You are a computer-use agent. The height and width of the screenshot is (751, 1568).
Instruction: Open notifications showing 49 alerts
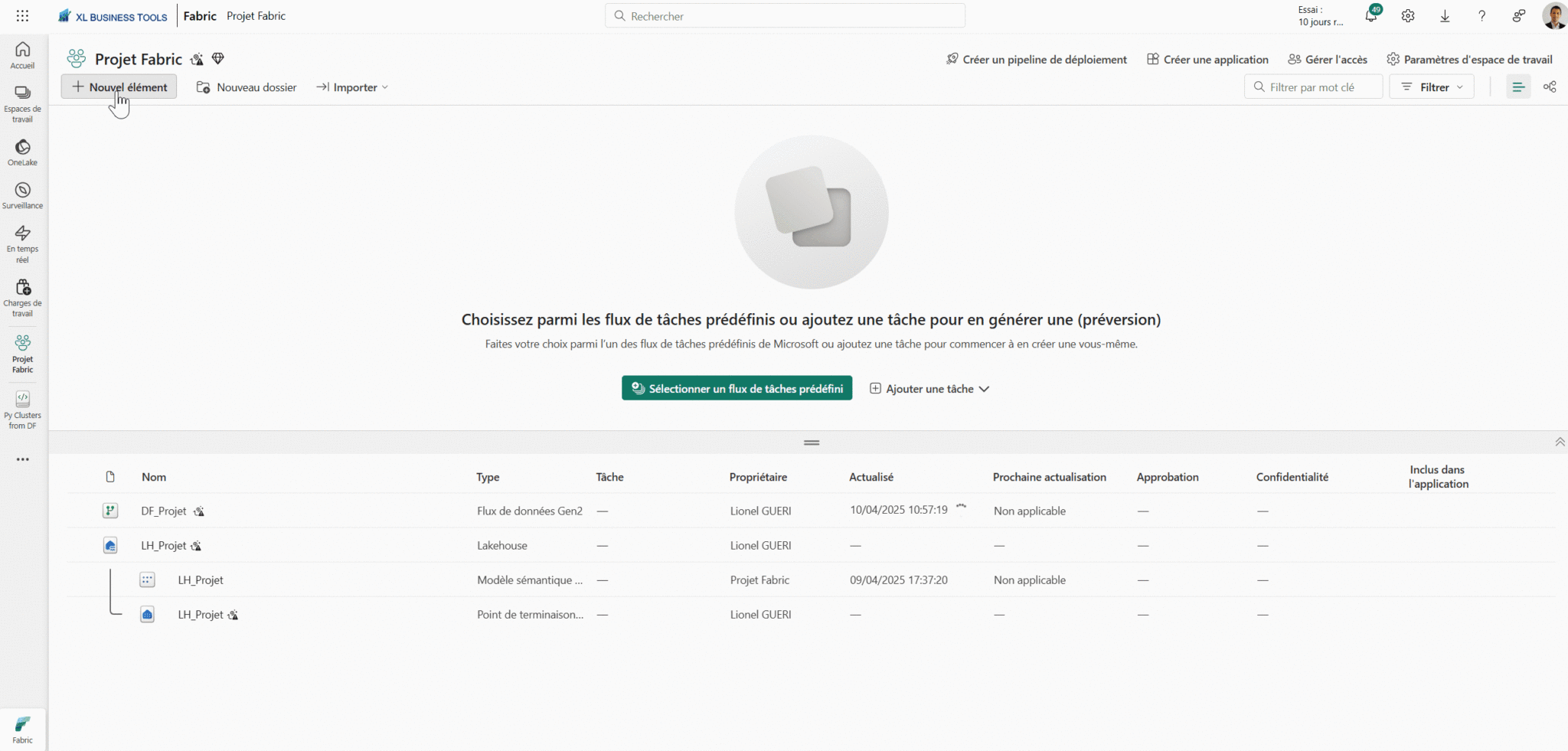pyautogui.click(x=1371, y=15)
